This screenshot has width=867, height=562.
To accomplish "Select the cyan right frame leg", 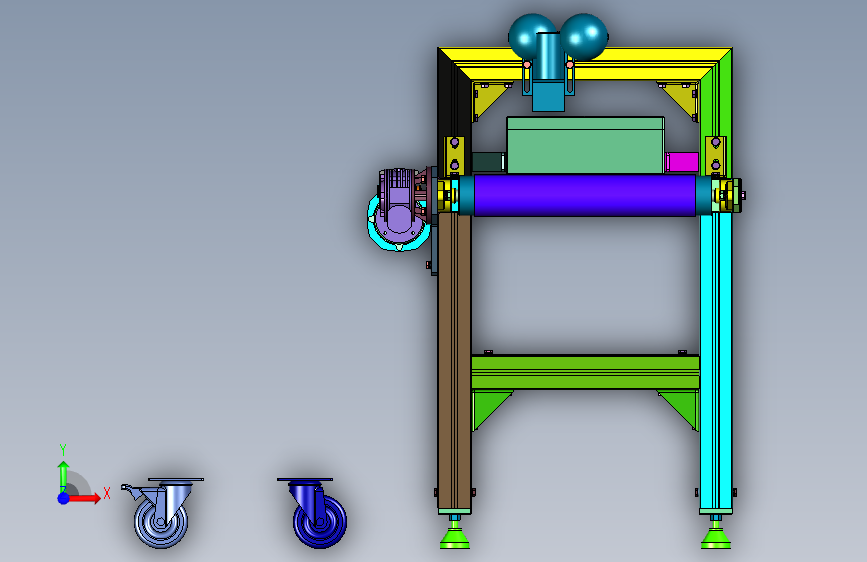I will (715, 362).
